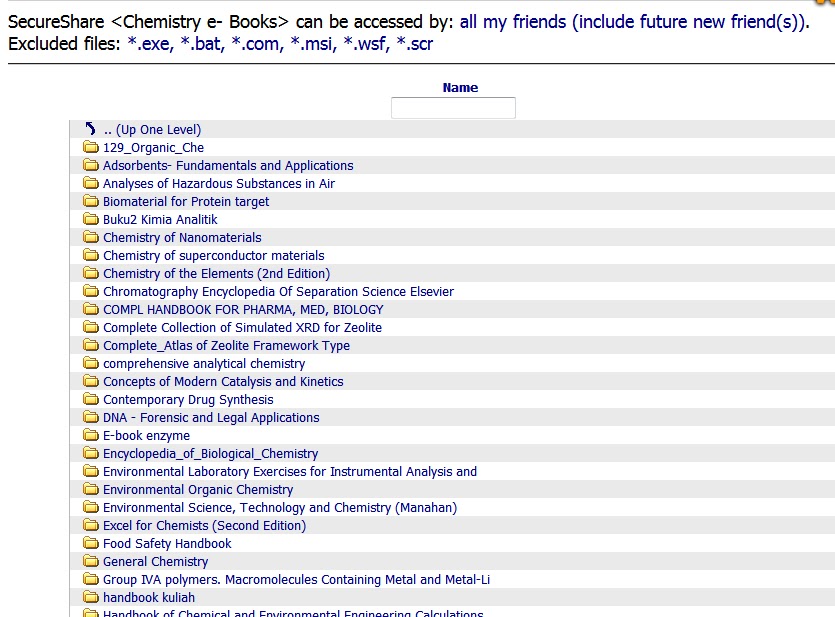Click folder icon beside 129_Organic_Che
The image size is (835, 617).
91,148
